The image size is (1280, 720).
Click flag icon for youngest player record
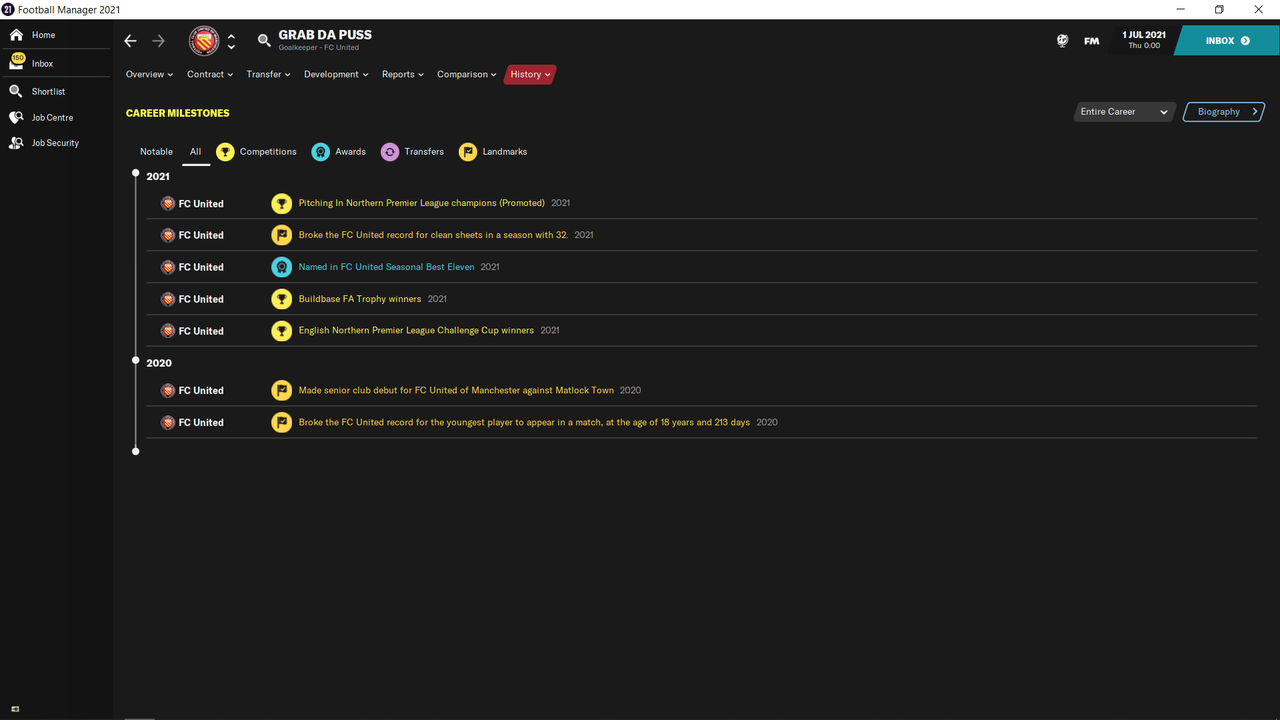pyautogui.click(x=282, y=423)
